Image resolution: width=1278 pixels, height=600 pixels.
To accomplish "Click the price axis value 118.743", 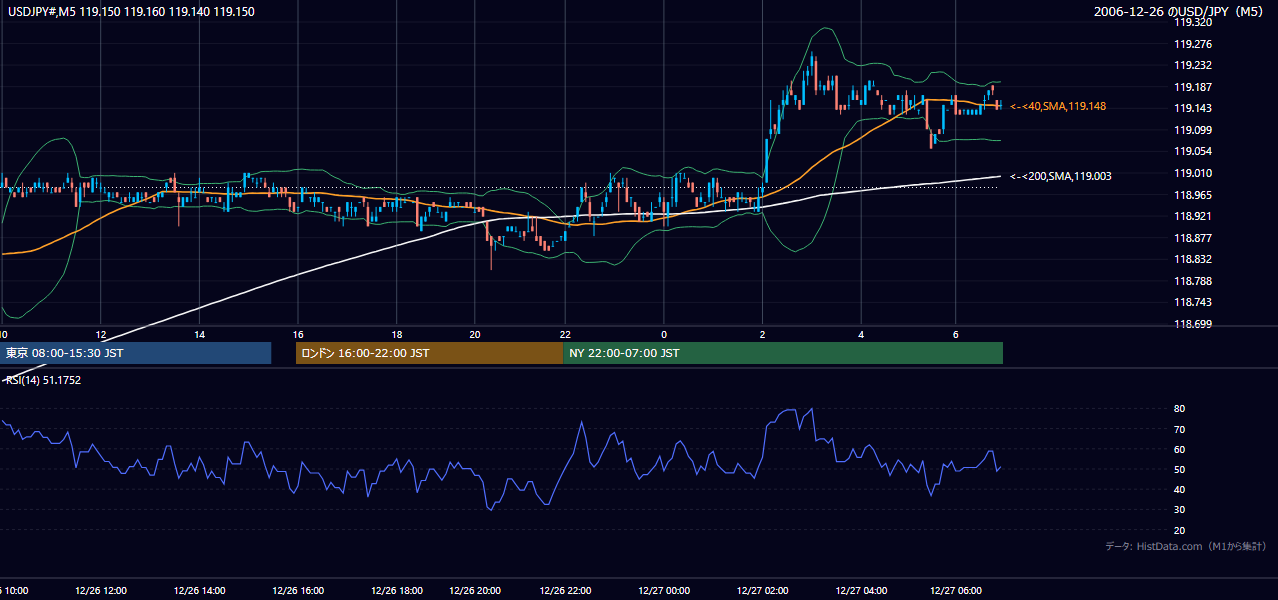I will (1195, 302).
